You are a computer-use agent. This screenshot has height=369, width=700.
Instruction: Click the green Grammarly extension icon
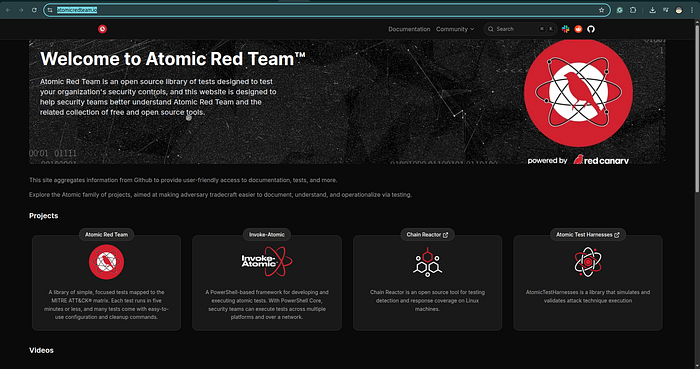[620, 10]
